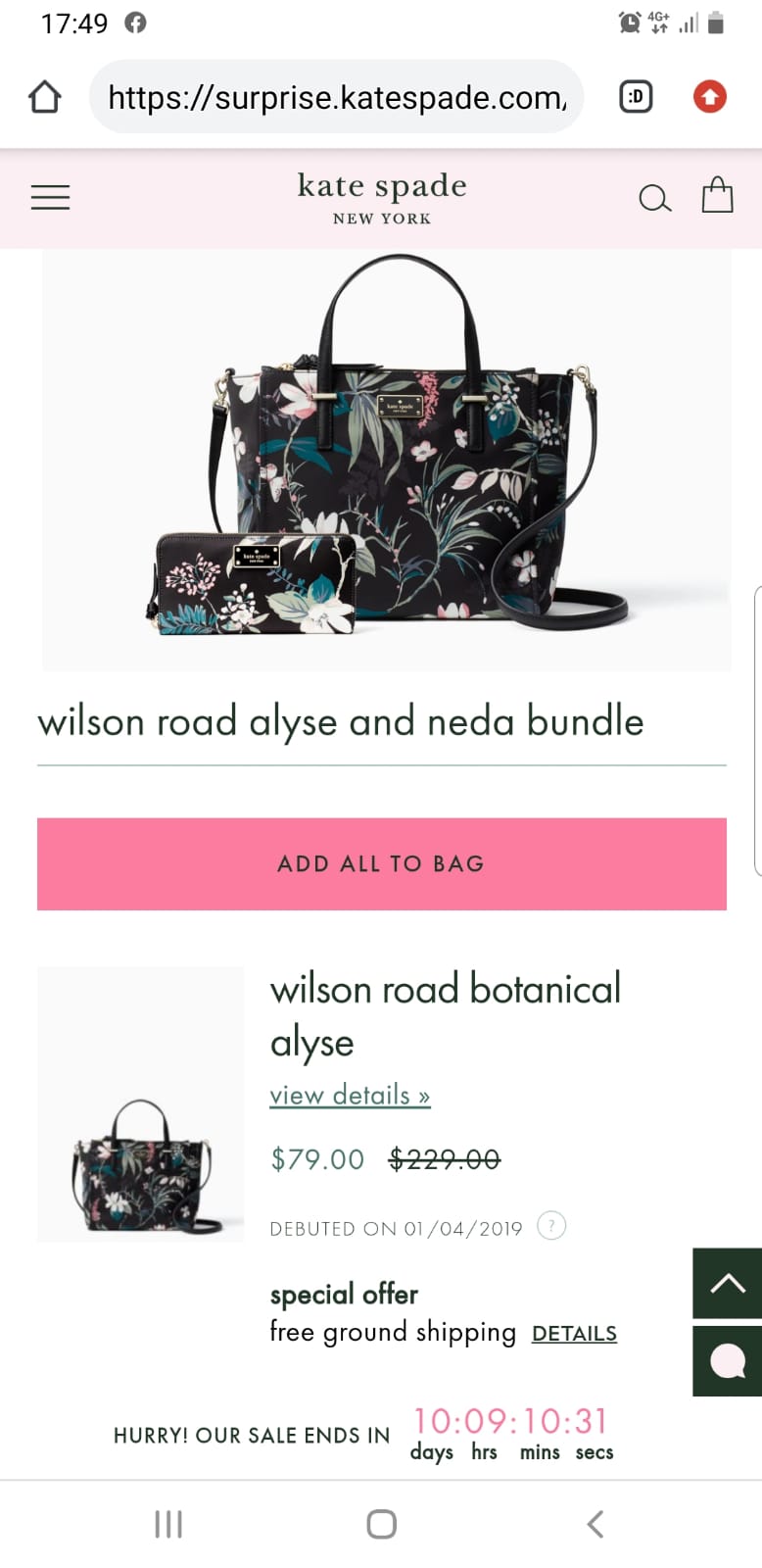Tap the red upload arrow browser icon

[710, 96]
